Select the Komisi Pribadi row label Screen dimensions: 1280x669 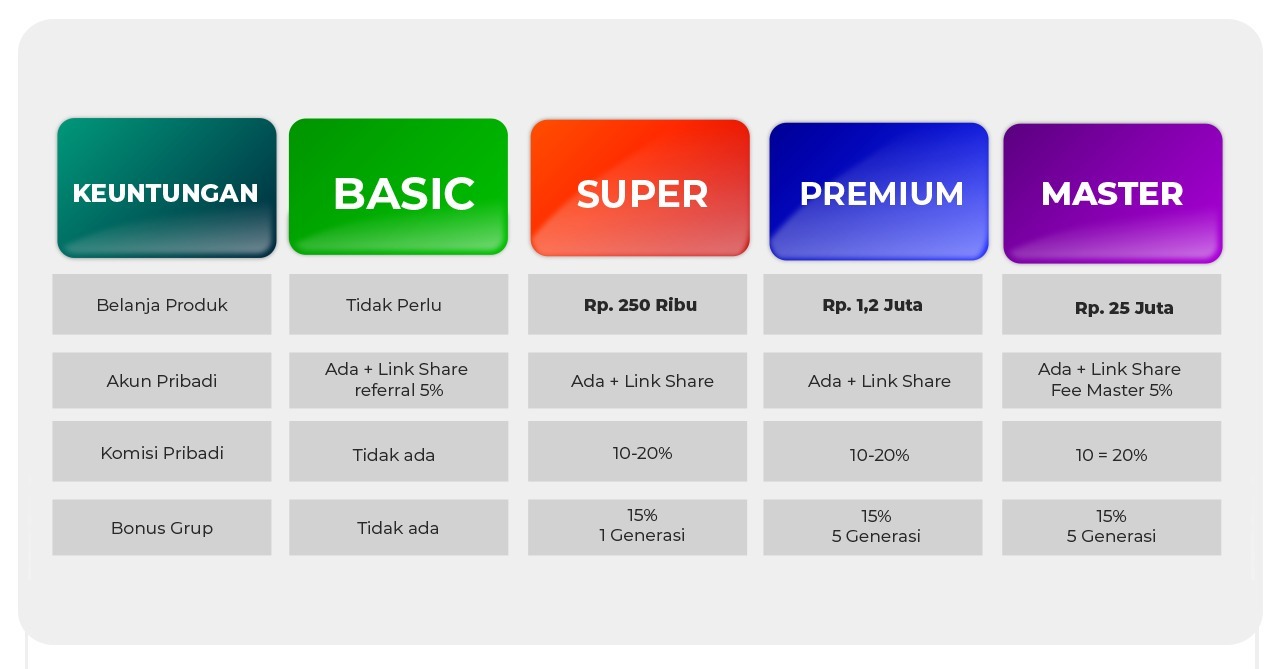pos(162,452)
